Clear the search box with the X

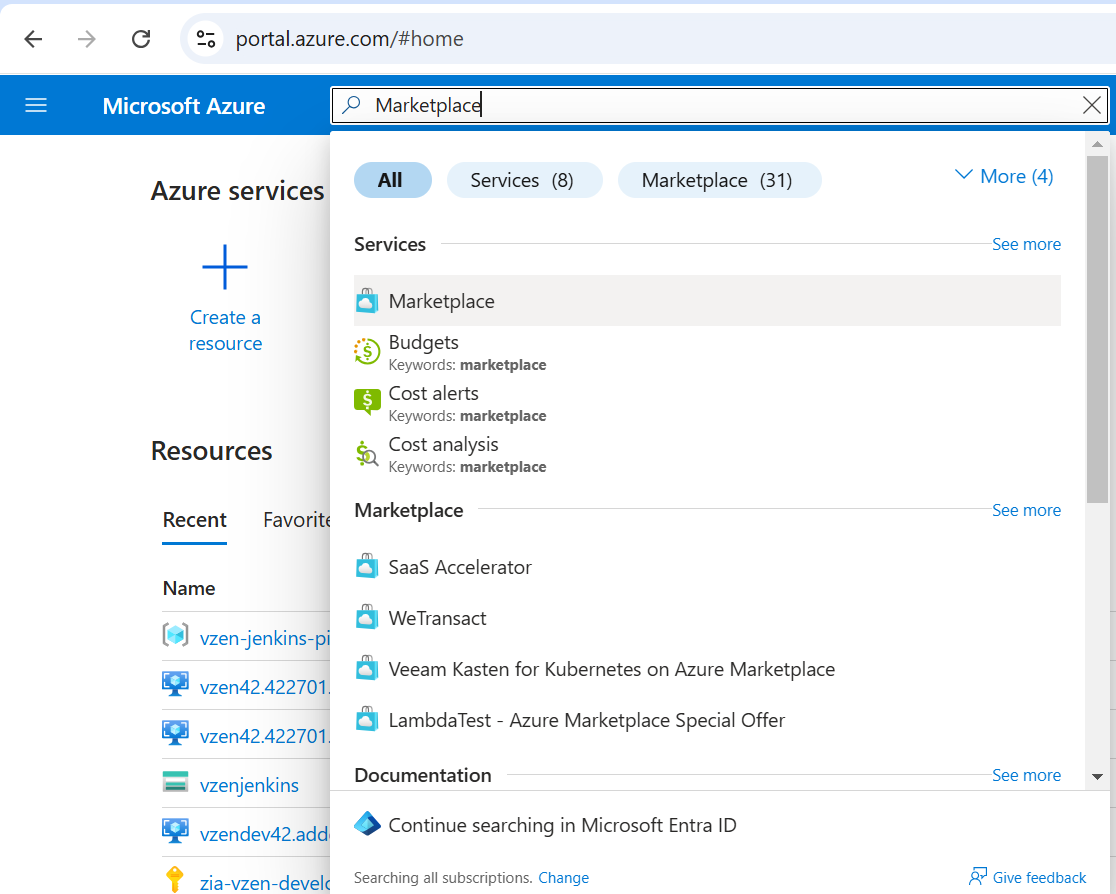pos(1091,104)
